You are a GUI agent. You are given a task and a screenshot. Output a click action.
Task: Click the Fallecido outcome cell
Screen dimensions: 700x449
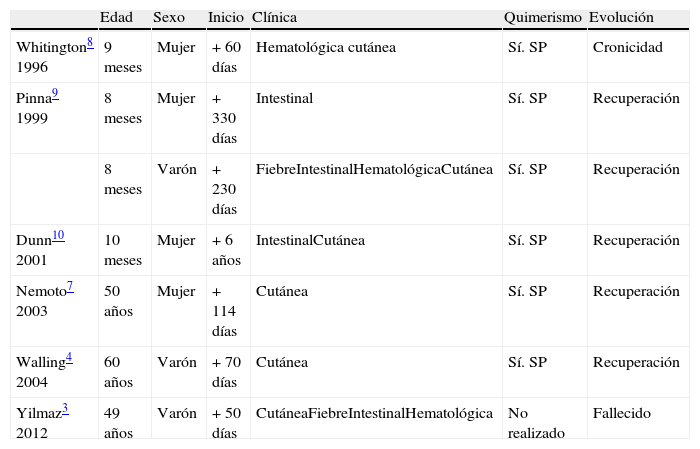point(621,413)
